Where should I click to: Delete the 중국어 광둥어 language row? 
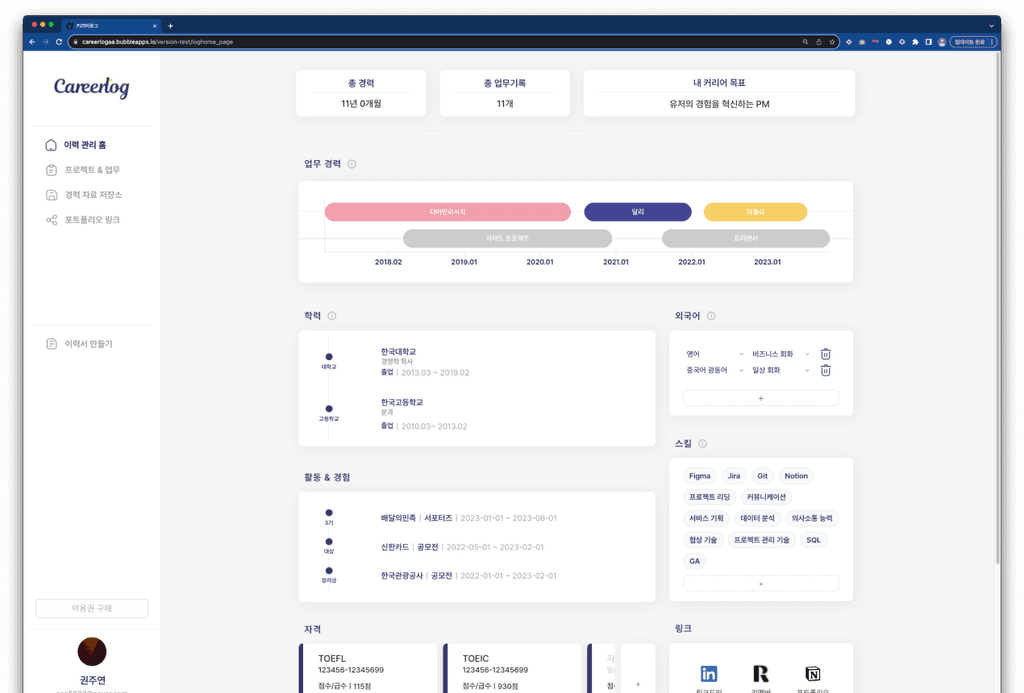[825, 370]
